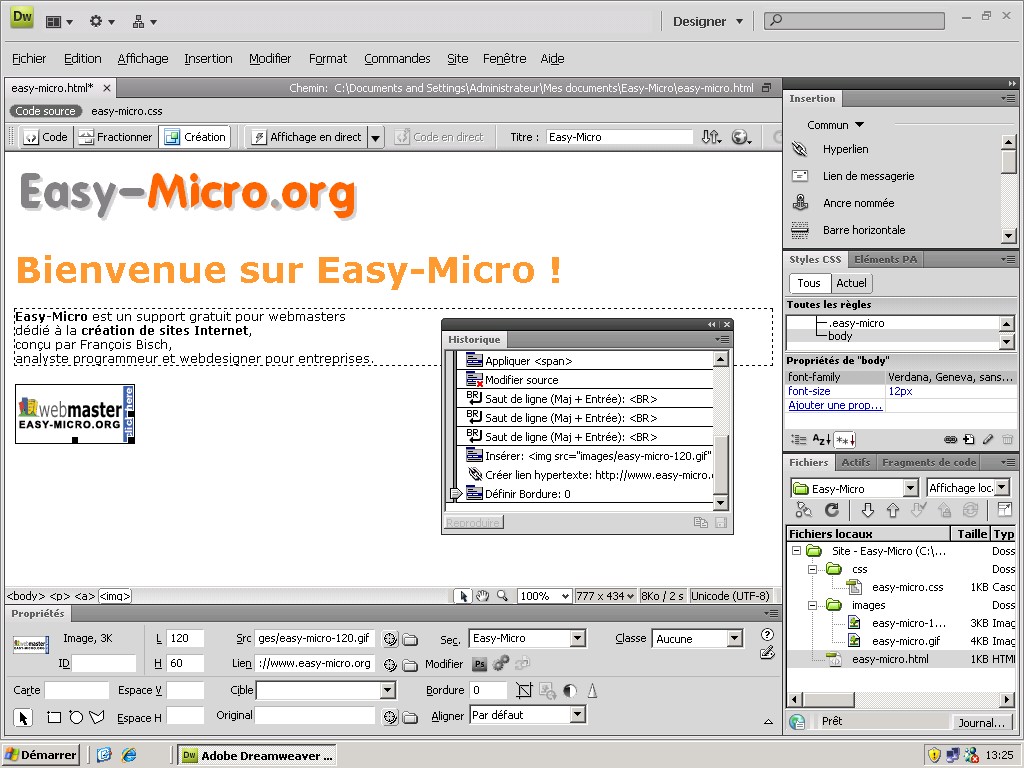The image size is (1024, 768).
Task: Open the Format menu
Action: [328, 59]
